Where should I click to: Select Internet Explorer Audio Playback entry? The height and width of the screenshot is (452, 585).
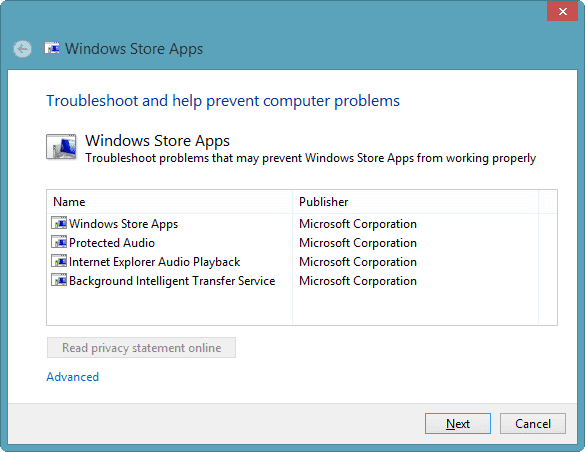pos(154,262)
